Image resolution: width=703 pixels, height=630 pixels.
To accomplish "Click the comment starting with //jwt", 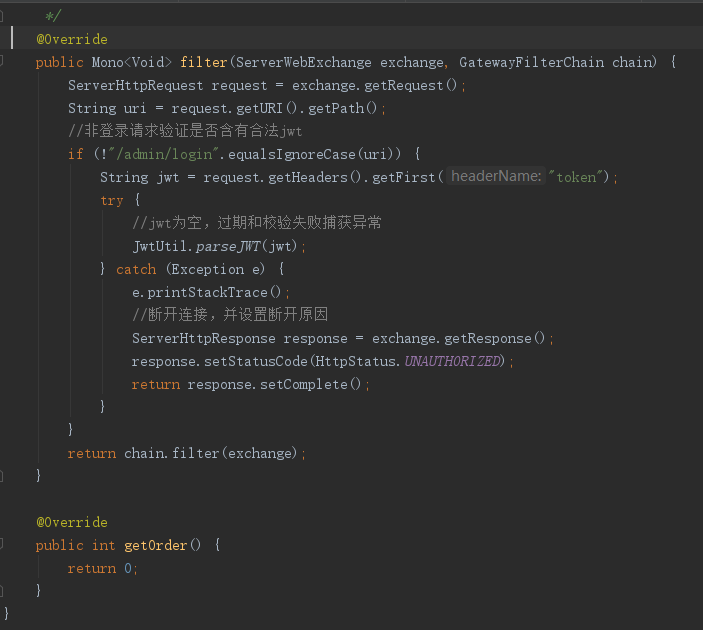I will pyautogui.click(x=257, y=223).
